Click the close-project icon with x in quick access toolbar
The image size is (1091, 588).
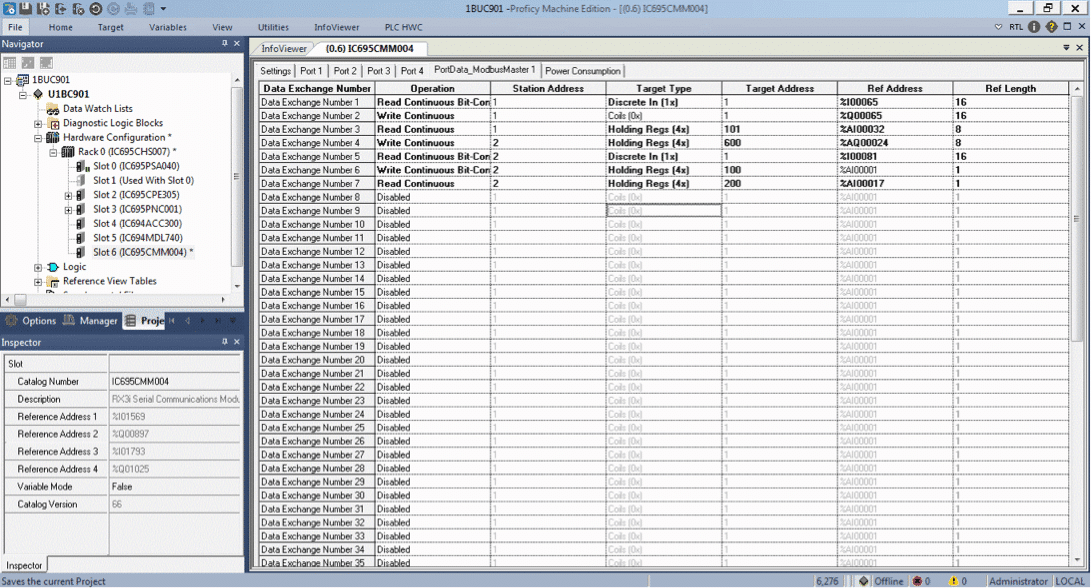tap(78, 8)
